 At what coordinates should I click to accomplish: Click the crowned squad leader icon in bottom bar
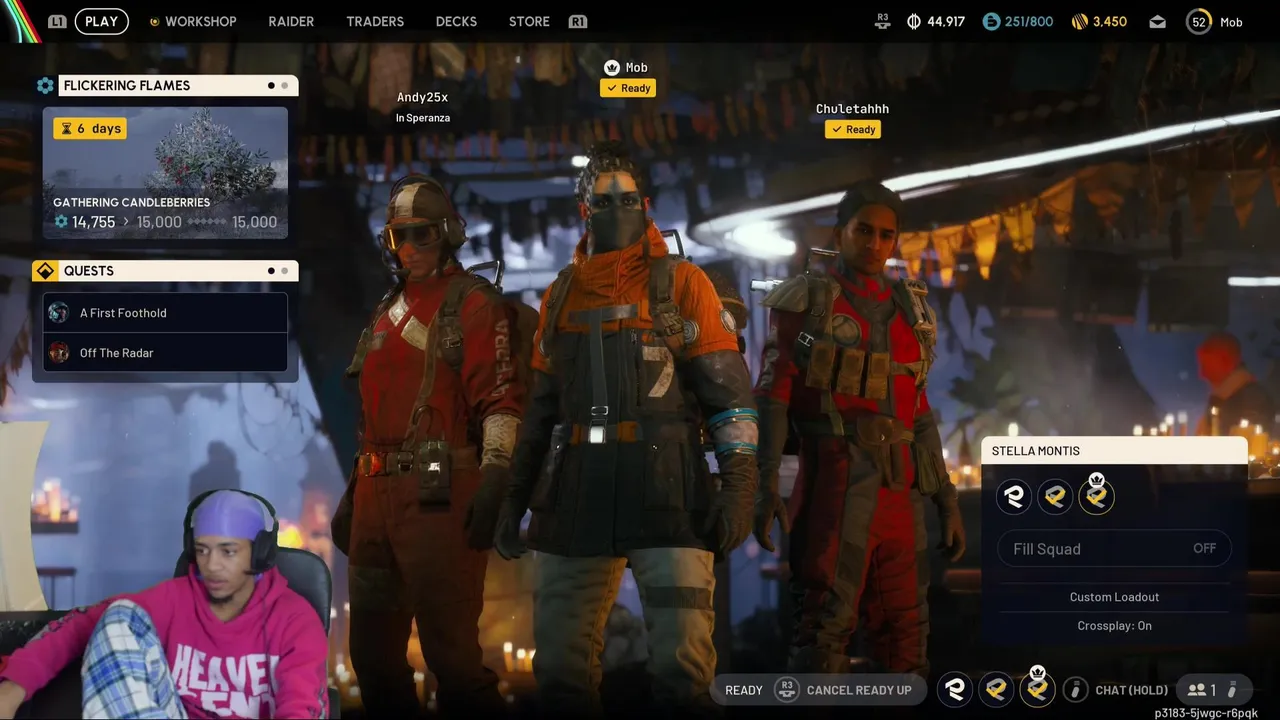[1037, 688]
